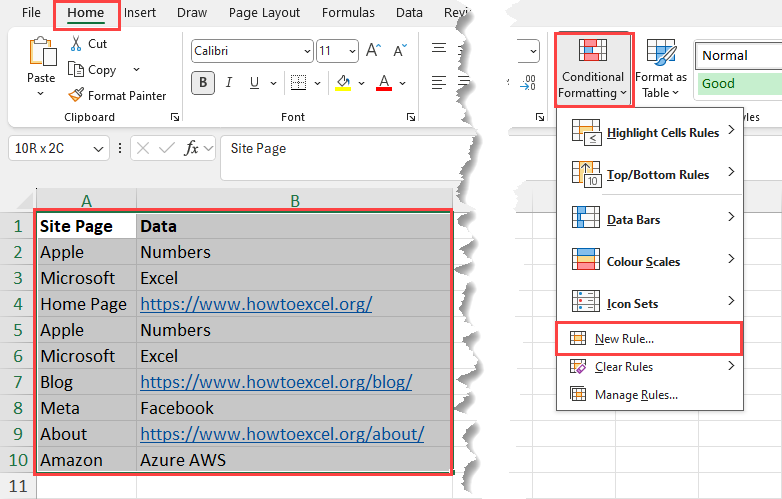Open Clipboard dialog launcher

click(175, 117)
